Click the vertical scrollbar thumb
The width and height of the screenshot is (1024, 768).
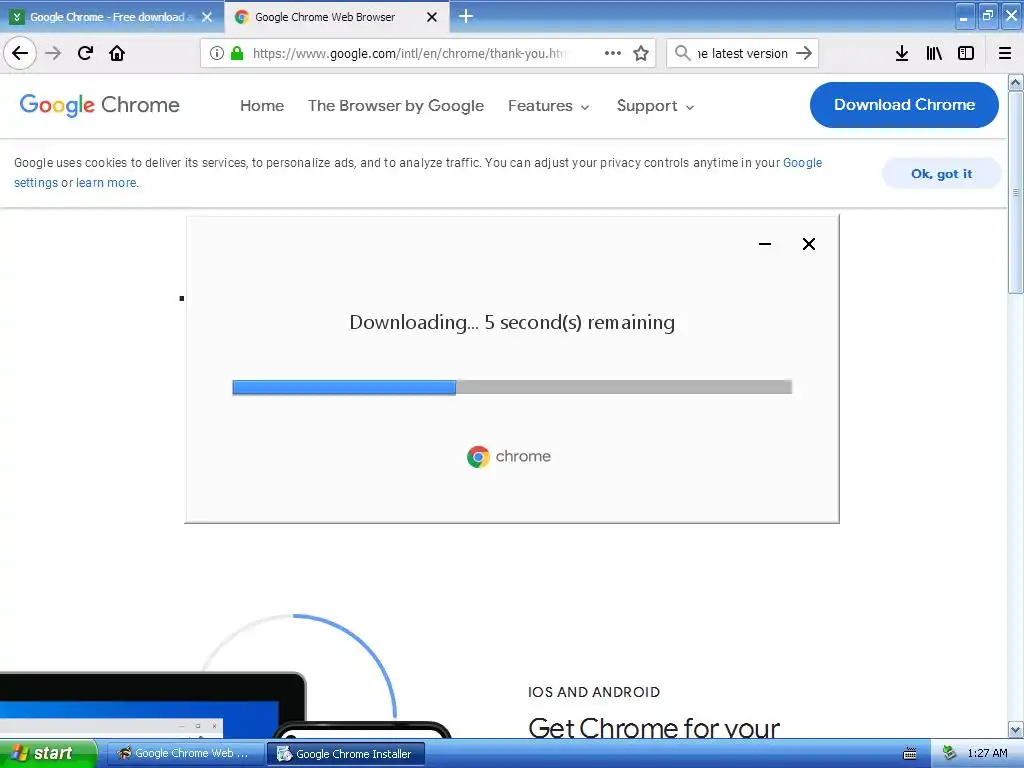1016,193
